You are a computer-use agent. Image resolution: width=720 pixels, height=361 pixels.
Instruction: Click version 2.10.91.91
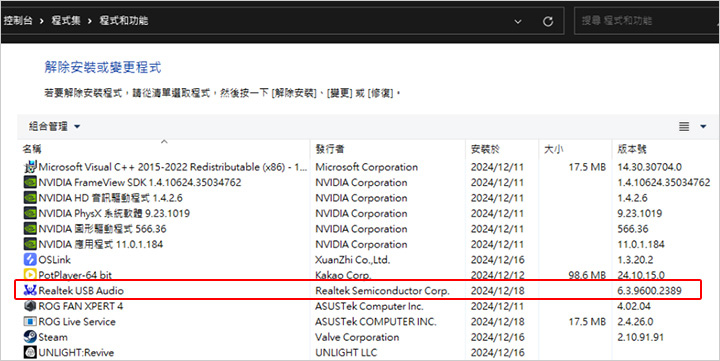click(x=640, y=337)
